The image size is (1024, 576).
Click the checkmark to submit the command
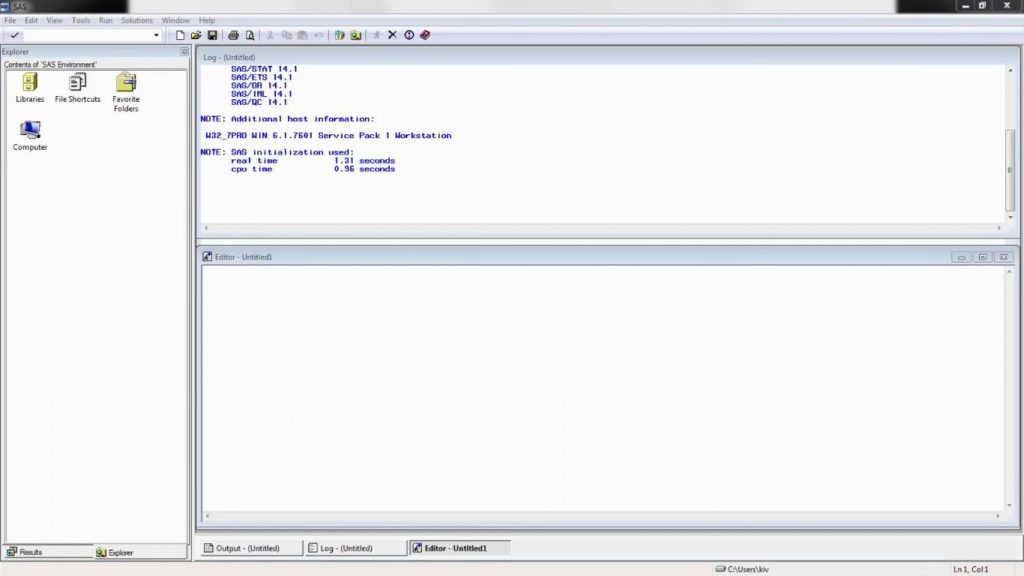pos(14,35)
